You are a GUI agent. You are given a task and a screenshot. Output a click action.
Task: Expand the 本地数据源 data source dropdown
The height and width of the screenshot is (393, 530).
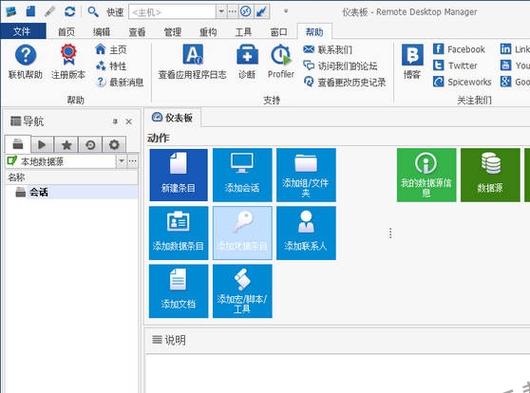(121, 162)
